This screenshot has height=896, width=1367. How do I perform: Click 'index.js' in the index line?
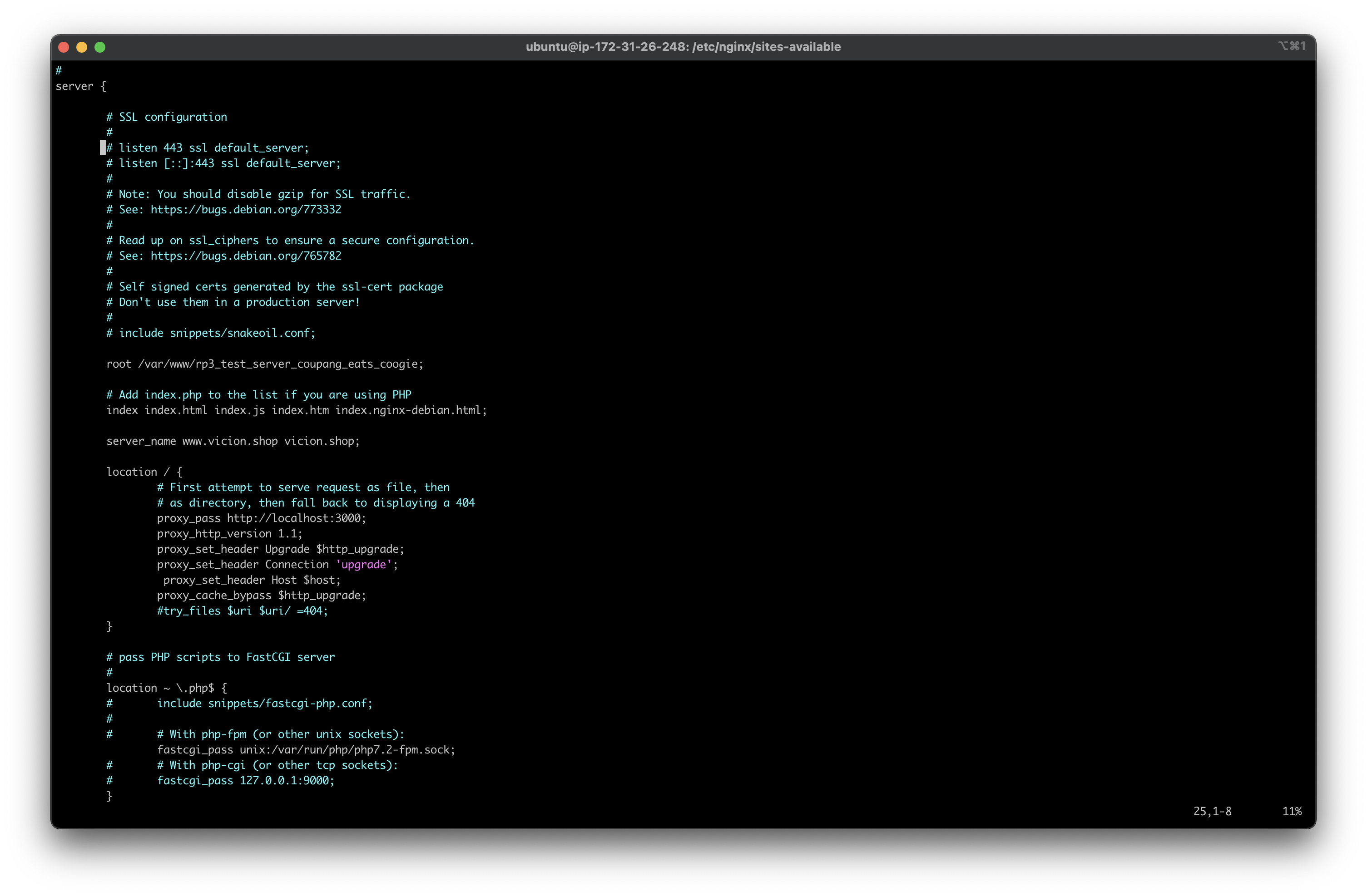239,410
